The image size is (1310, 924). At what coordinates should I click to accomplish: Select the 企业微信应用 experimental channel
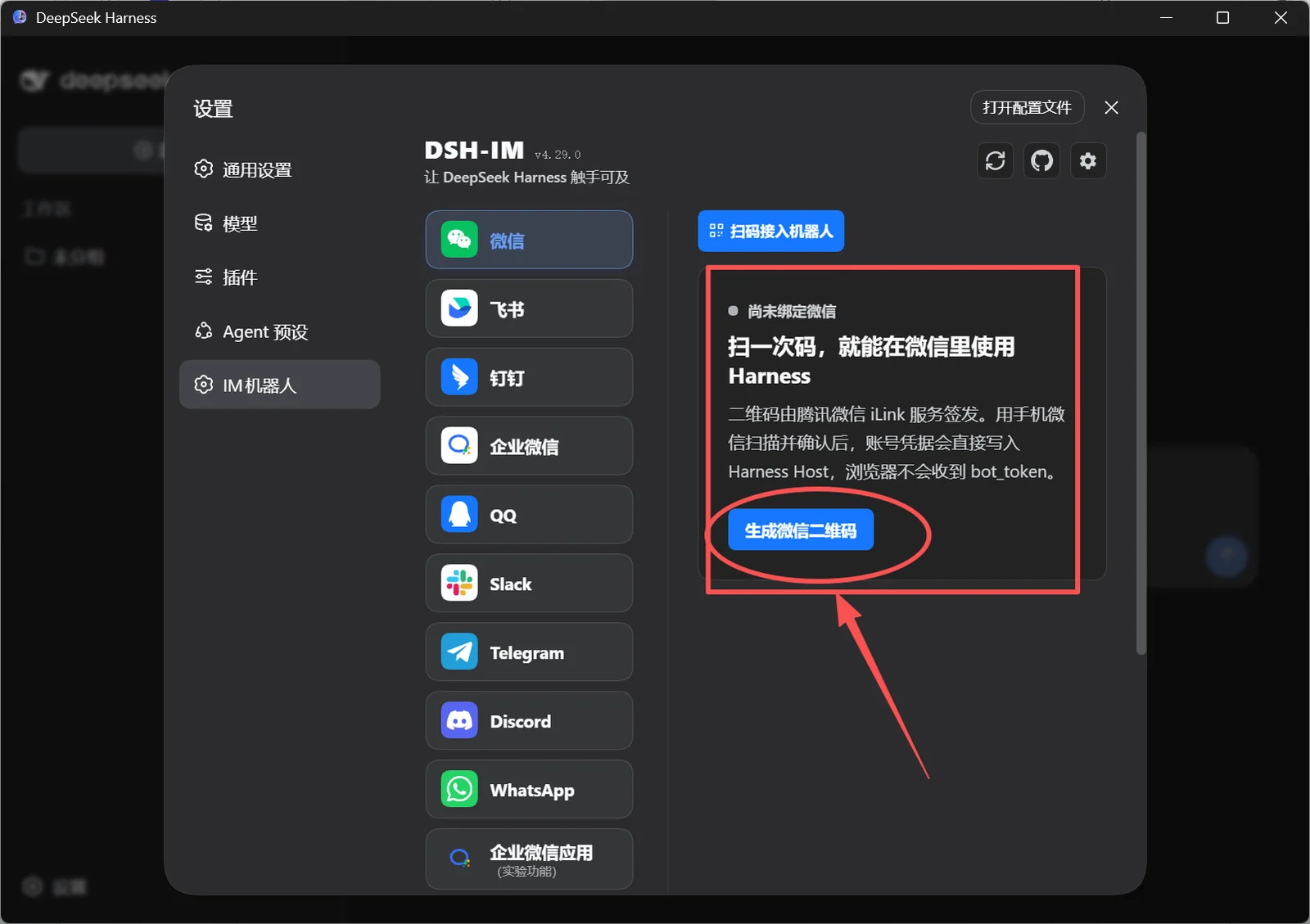pos(529,859)
